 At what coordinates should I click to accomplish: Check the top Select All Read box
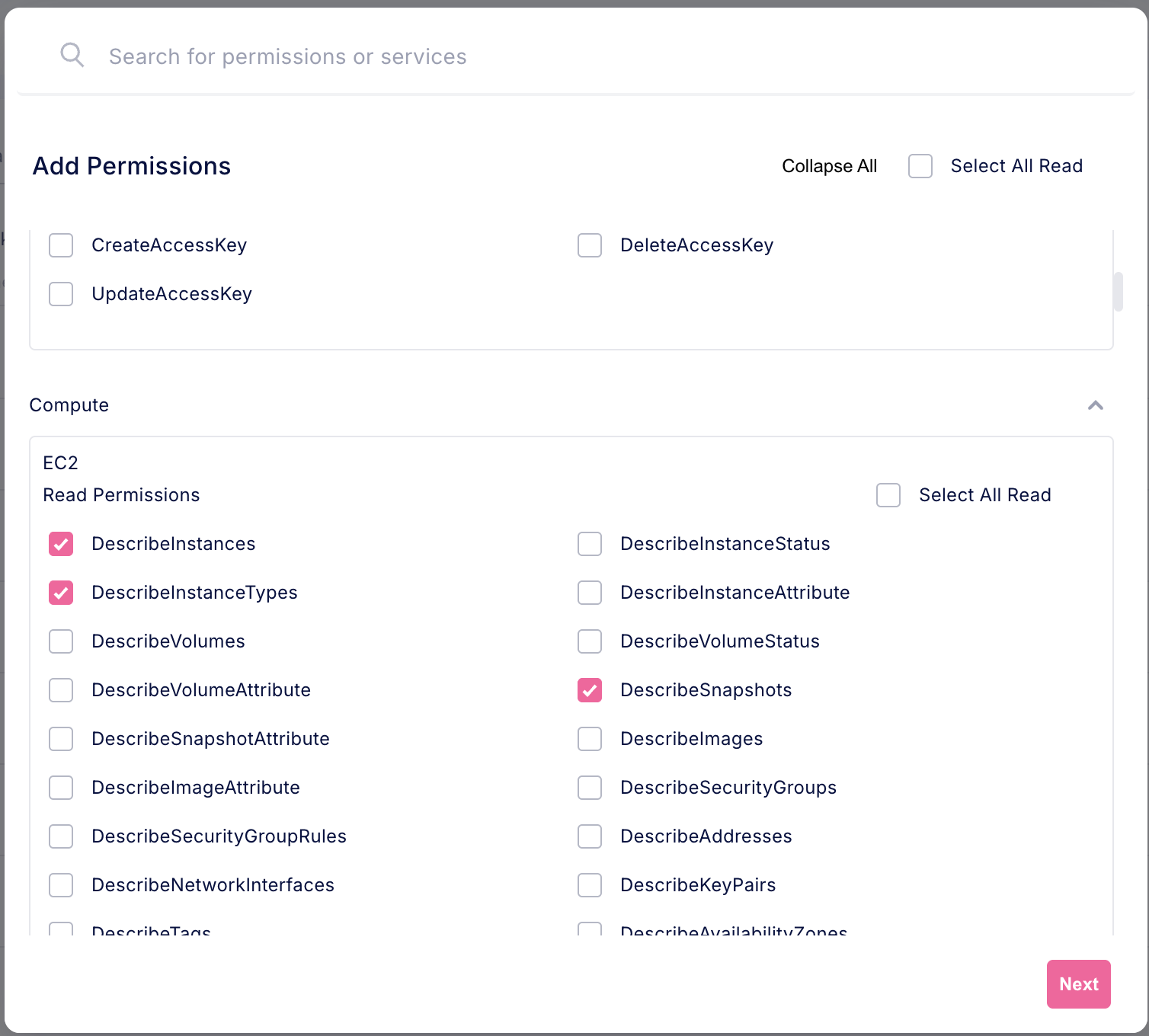point(920,166)
